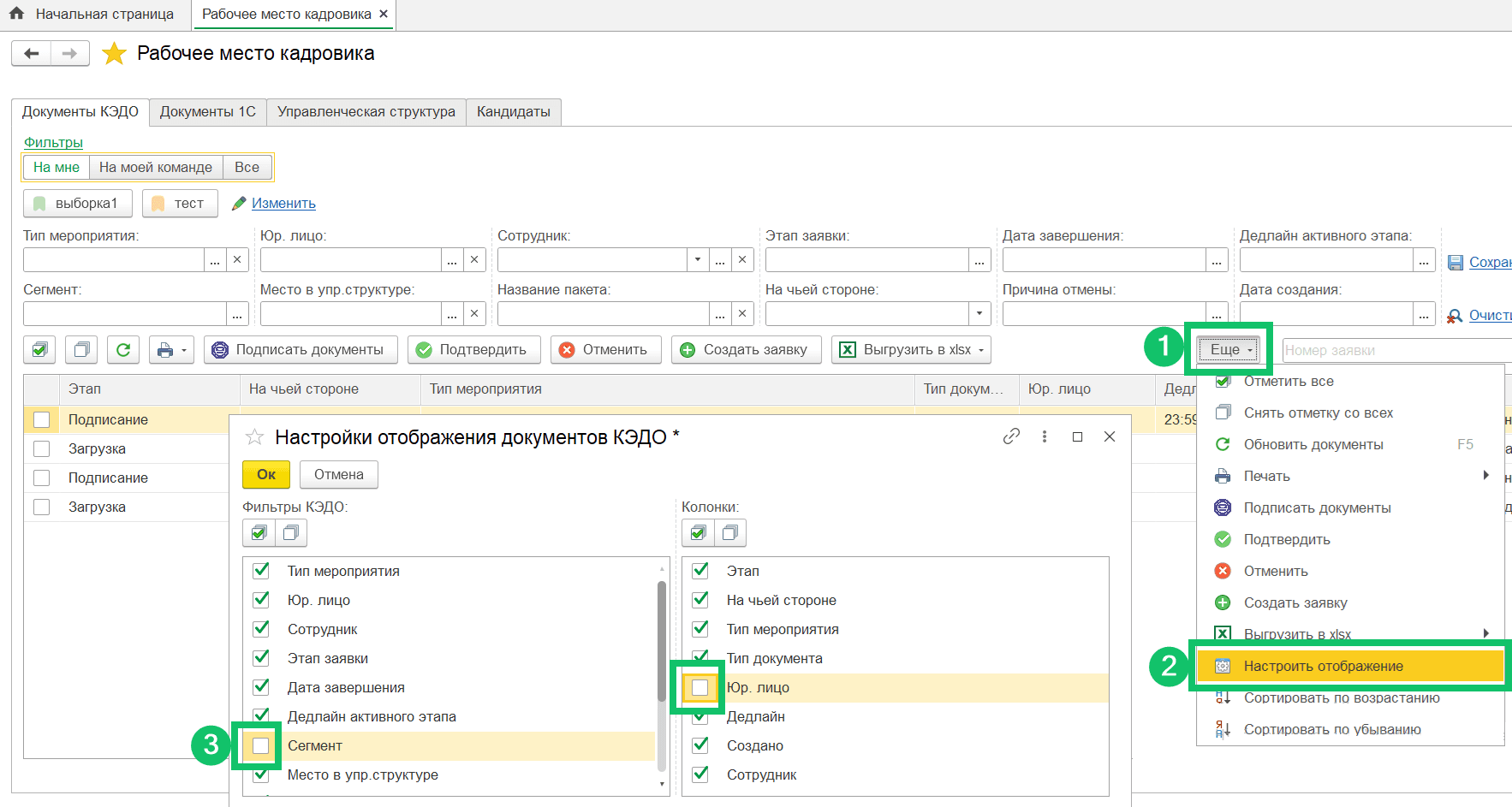Select Снять отметку со всех menu item
Image resolution: width=1512 pixels, height=807 pixels.
click(1350, 412)
